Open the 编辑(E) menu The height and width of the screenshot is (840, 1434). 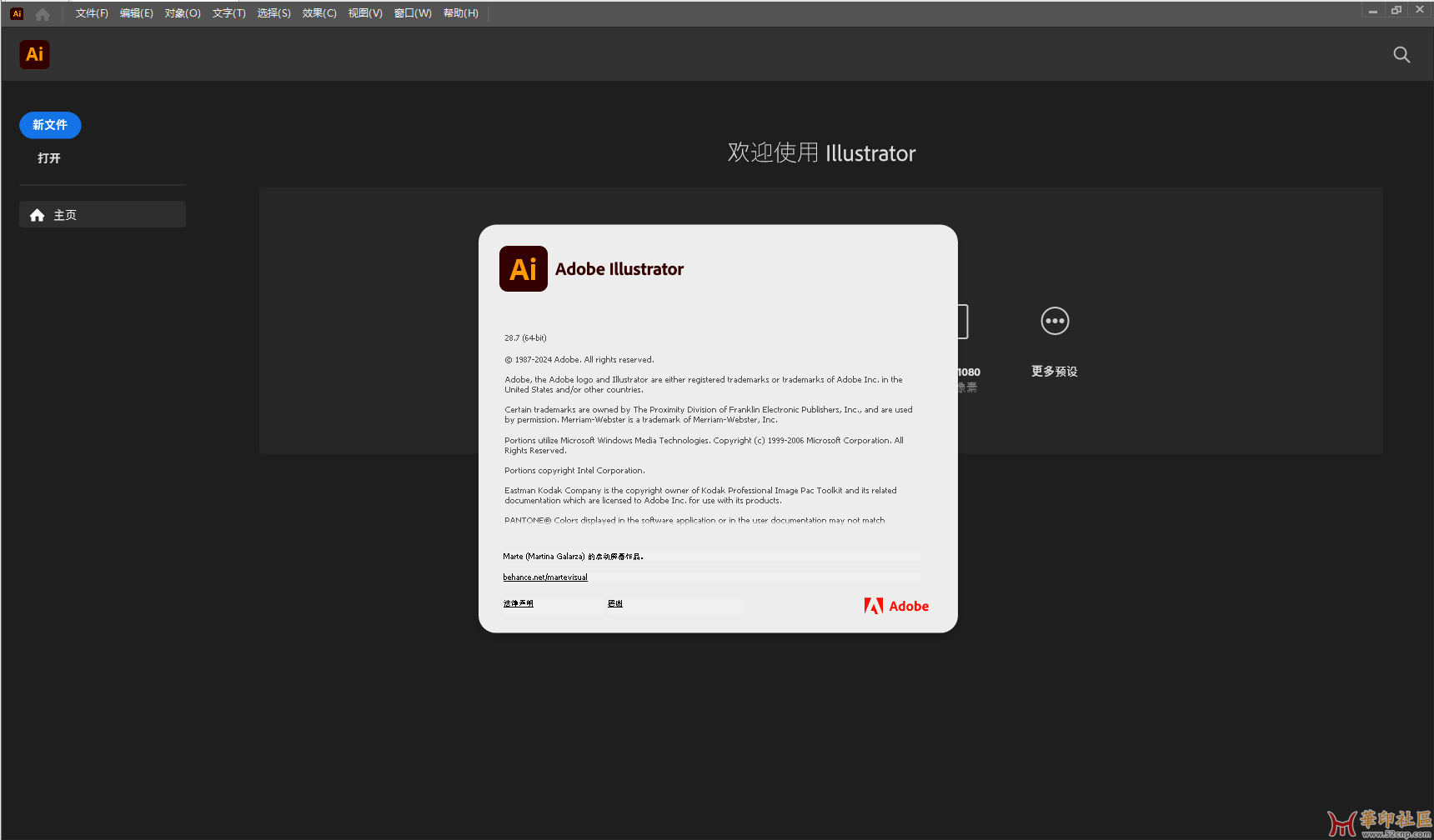[x=137, y=13]
